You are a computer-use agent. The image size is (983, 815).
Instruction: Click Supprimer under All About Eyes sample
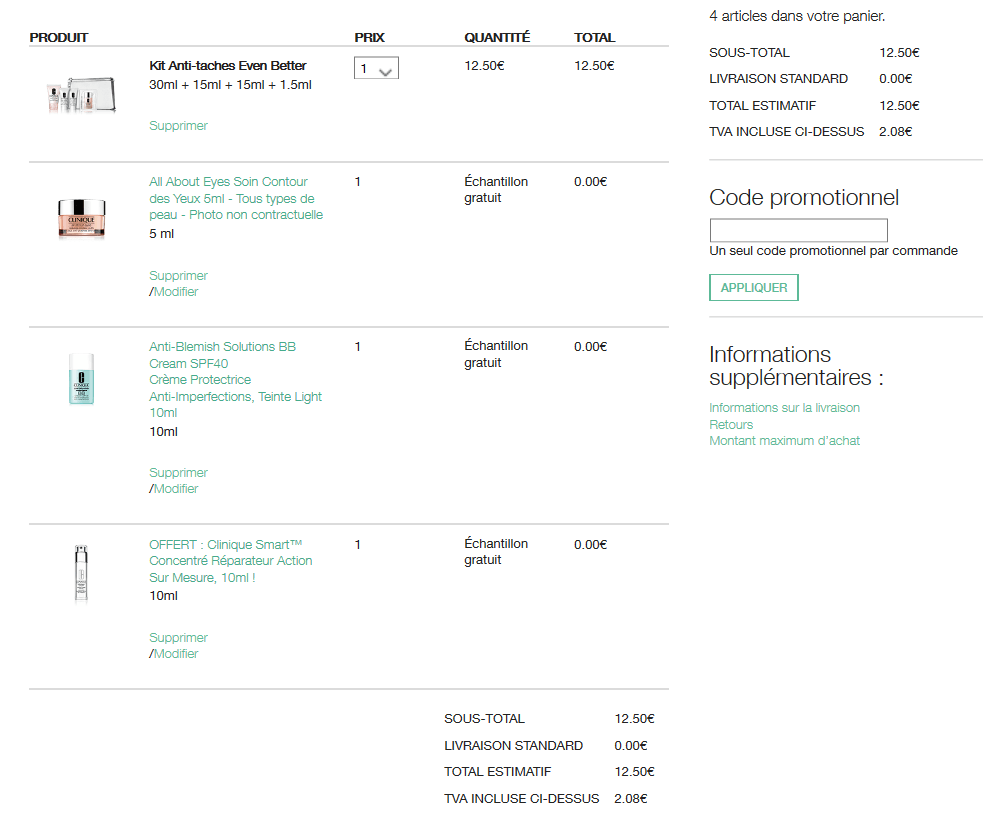(x=178, y=276)
